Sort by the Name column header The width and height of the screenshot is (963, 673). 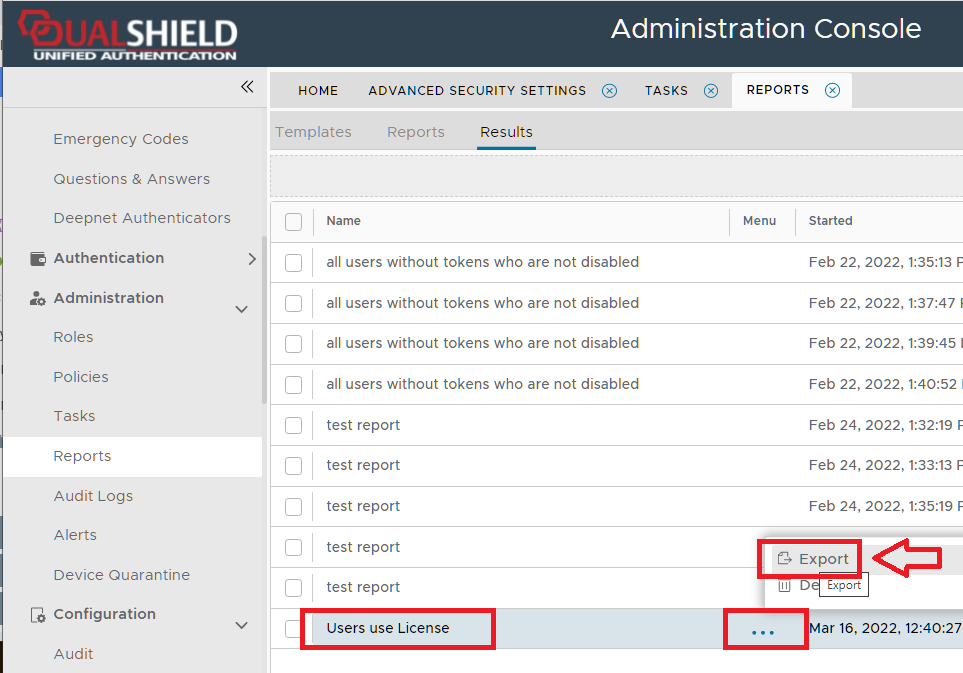(x=343, y=221)
